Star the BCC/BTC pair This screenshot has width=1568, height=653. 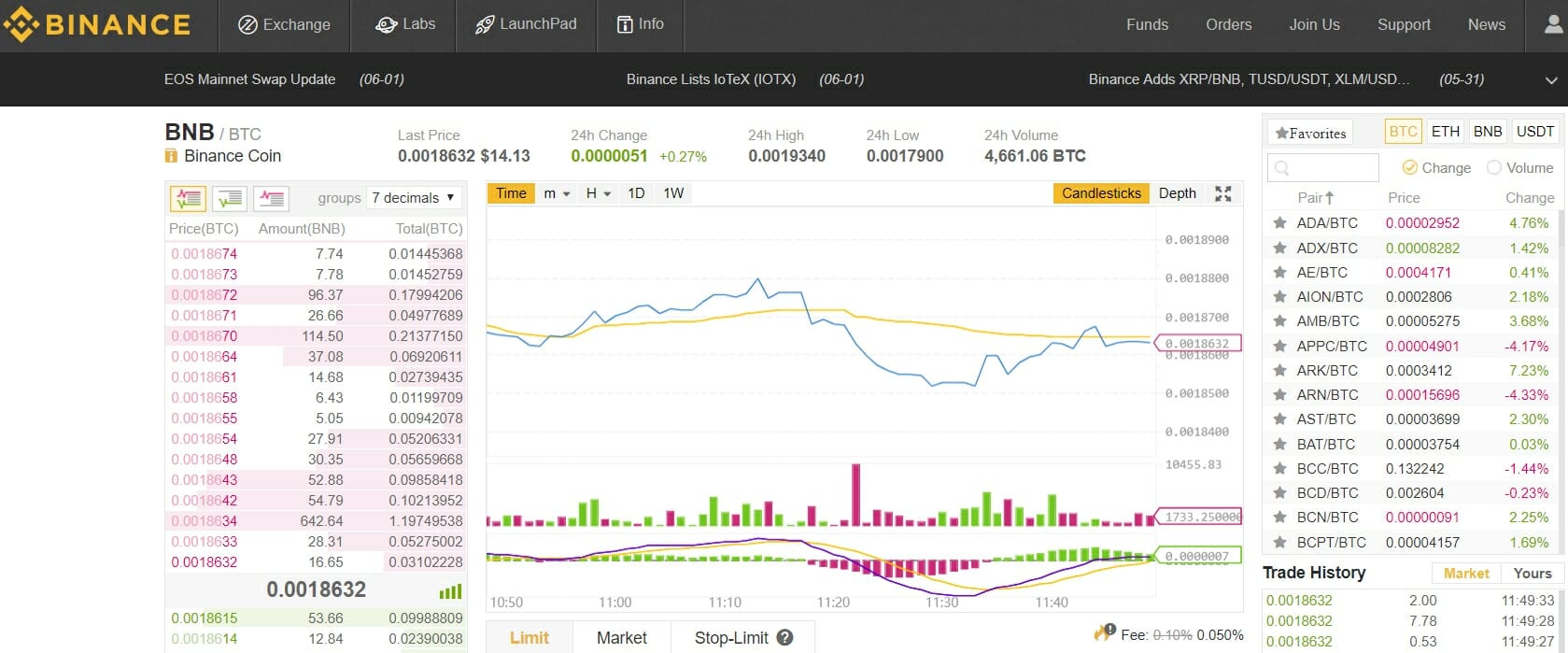tap(1279, 468)
